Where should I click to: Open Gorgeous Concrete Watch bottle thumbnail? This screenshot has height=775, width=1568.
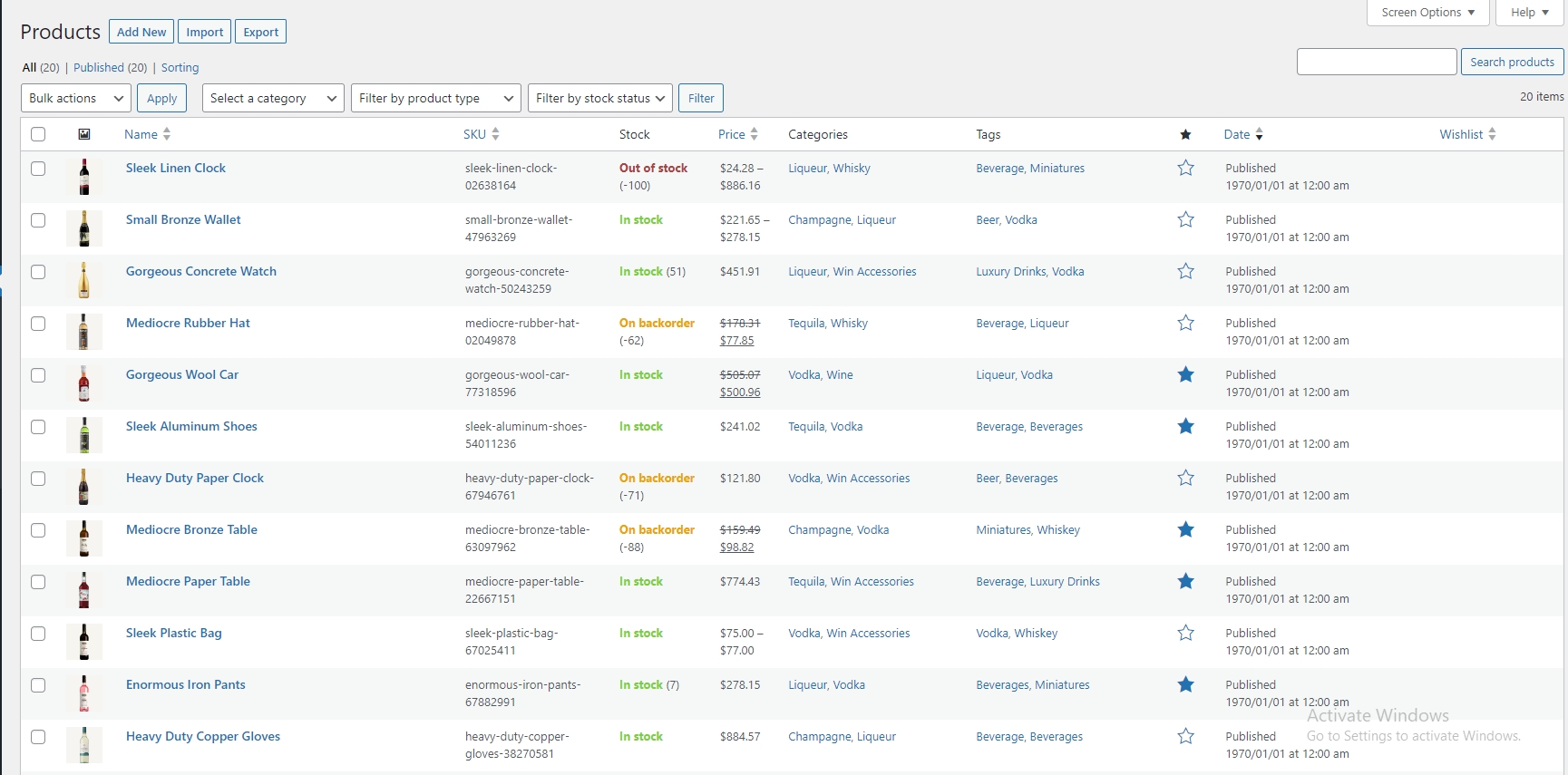pyautogui.click(x=84, y=281)
